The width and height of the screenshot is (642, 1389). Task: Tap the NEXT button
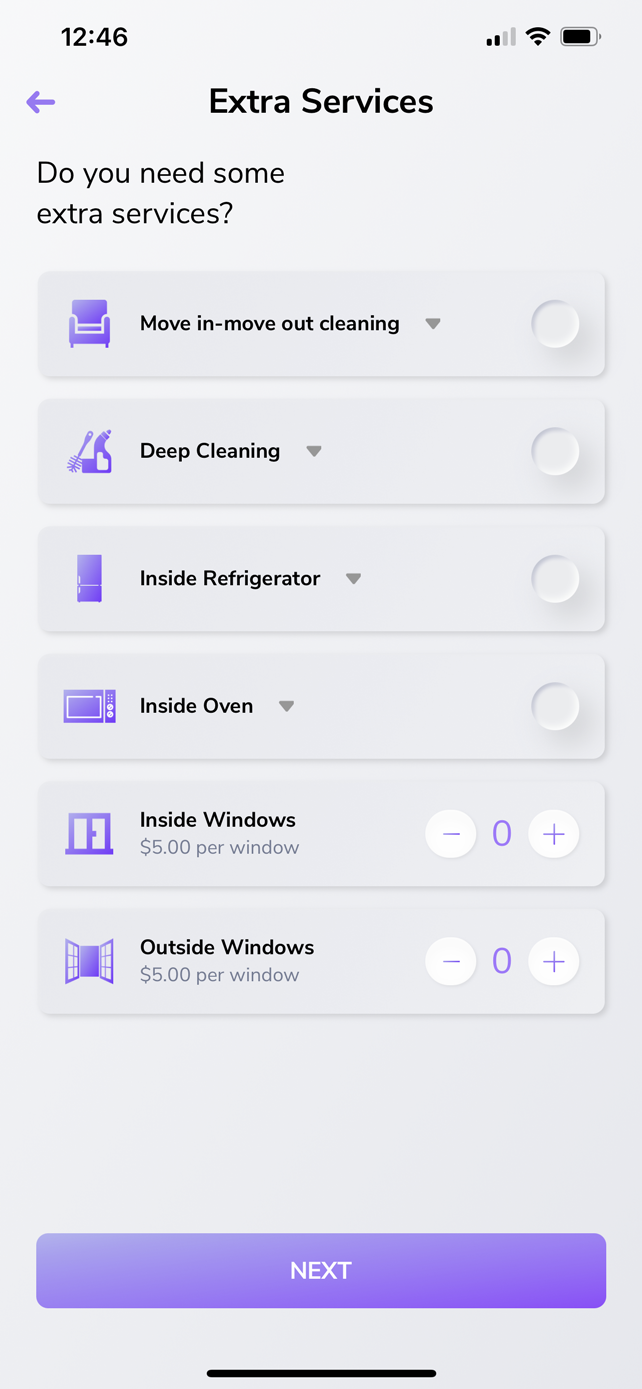(x=321, y=1270)
